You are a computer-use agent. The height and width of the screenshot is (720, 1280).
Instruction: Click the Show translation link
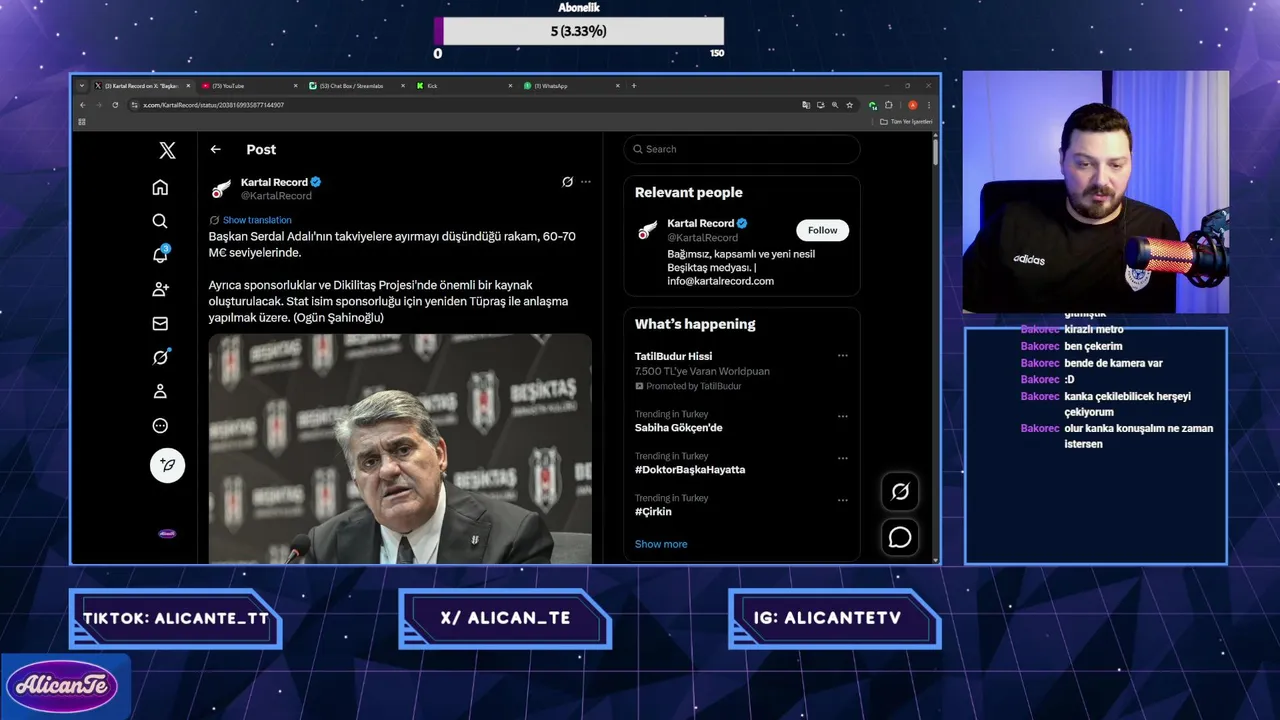pyautogui.click(x=257, y=220)
